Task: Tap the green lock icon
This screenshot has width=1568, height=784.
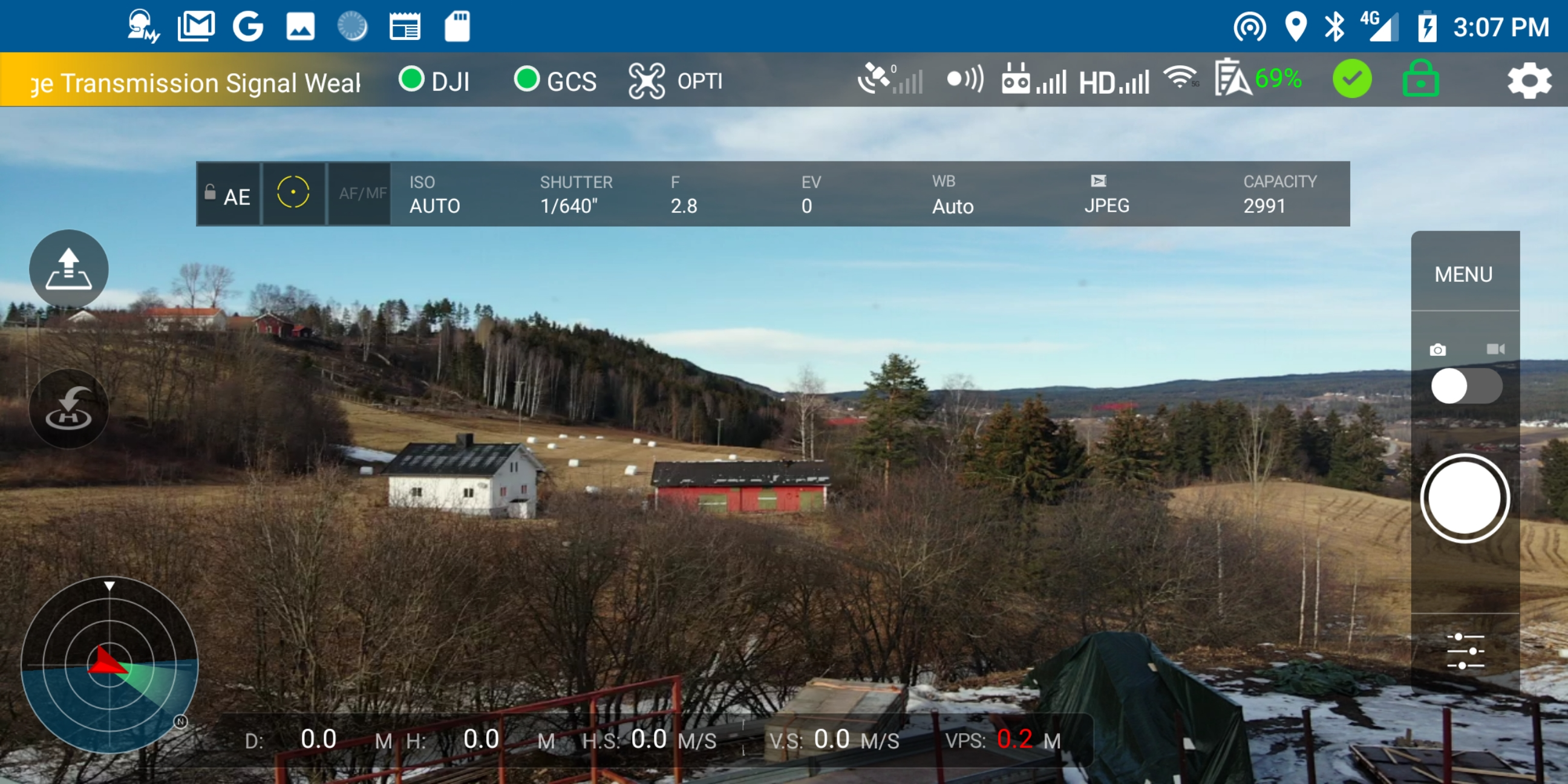Action: (1420, 80)
